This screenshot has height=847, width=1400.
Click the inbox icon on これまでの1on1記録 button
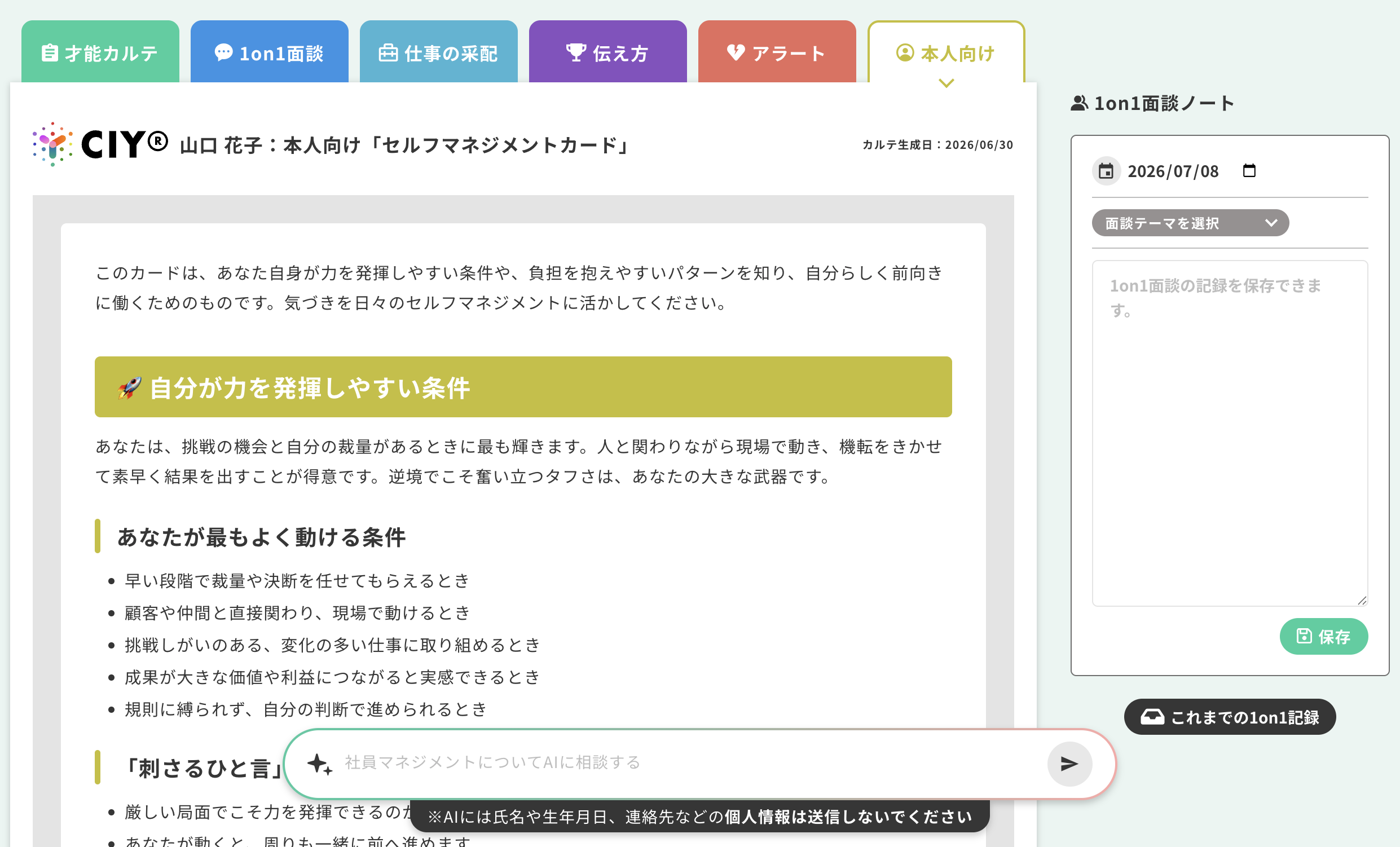[x=1152, y=717]
